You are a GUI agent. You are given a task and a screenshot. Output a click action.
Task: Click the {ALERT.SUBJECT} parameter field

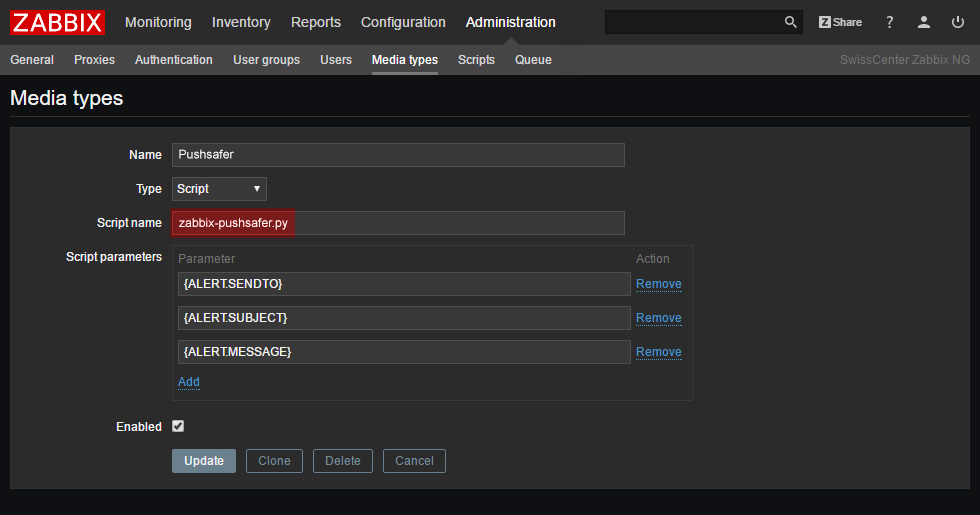point(404,318)
